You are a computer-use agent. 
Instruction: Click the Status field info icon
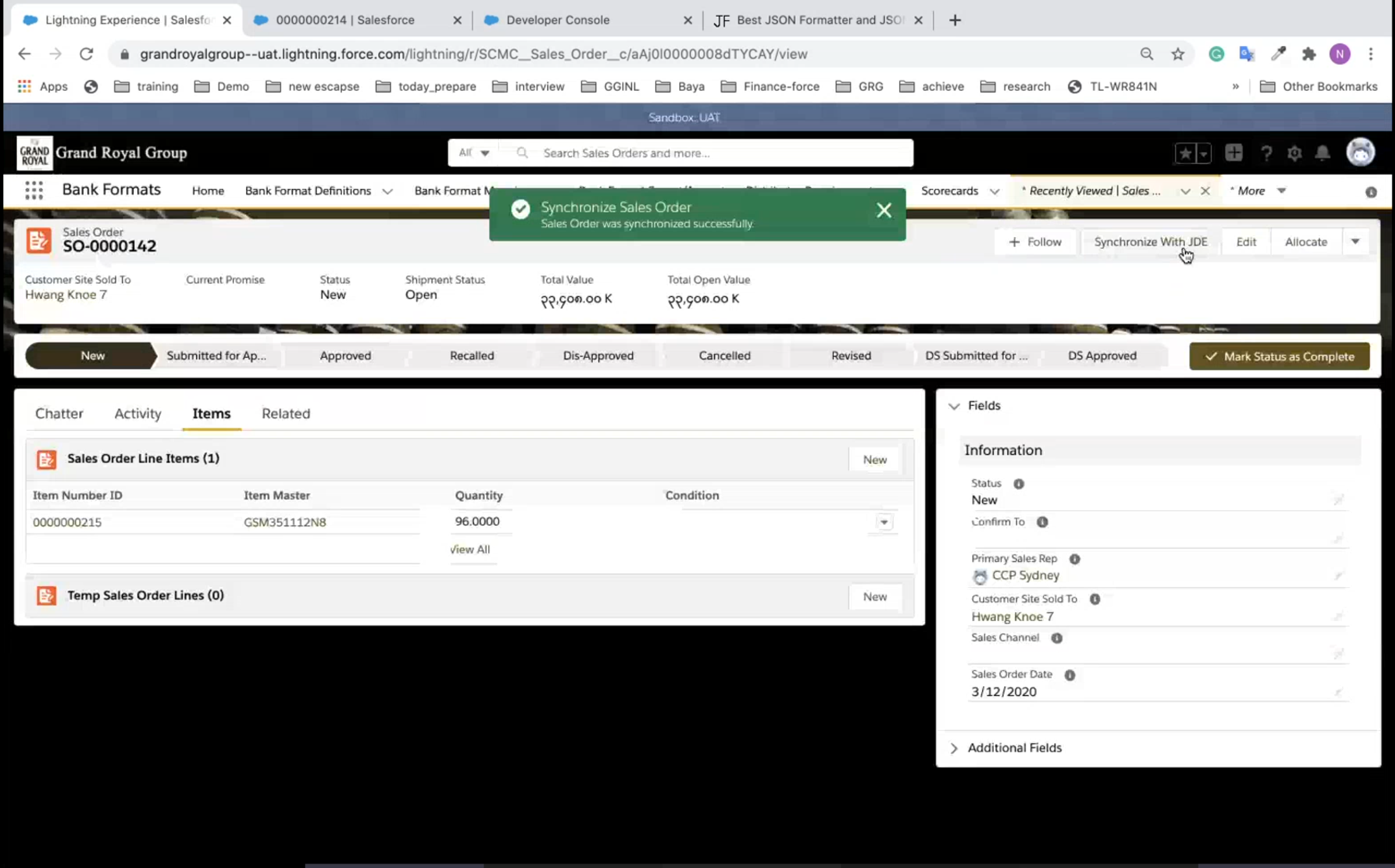point(1019,483)
